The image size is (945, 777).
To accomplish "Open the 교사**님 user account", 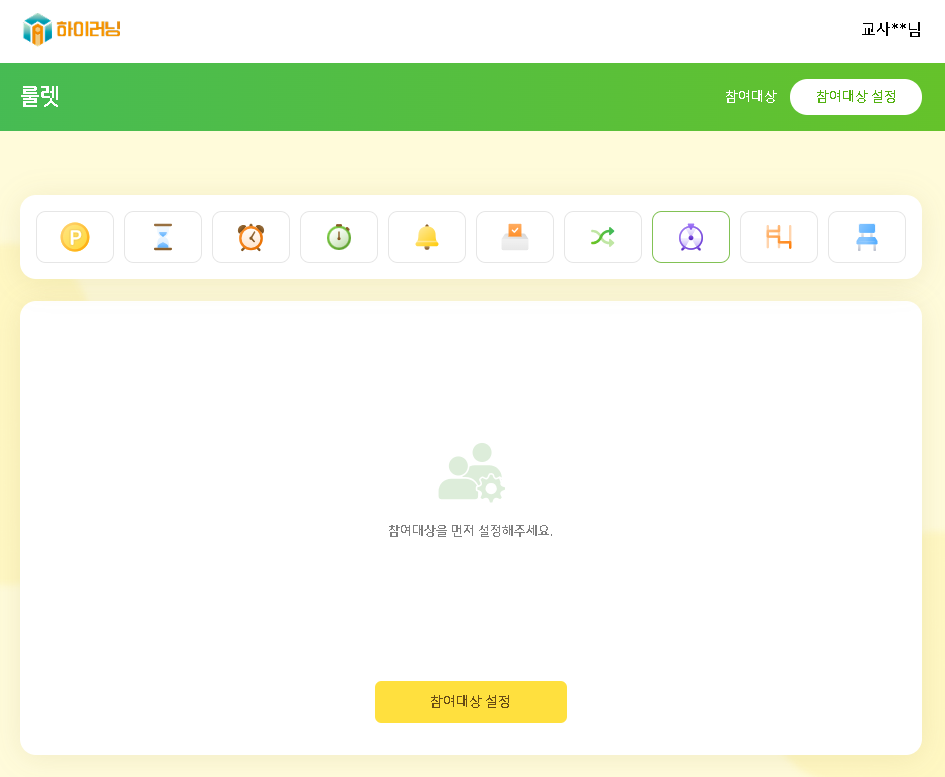I will [891, 30].
